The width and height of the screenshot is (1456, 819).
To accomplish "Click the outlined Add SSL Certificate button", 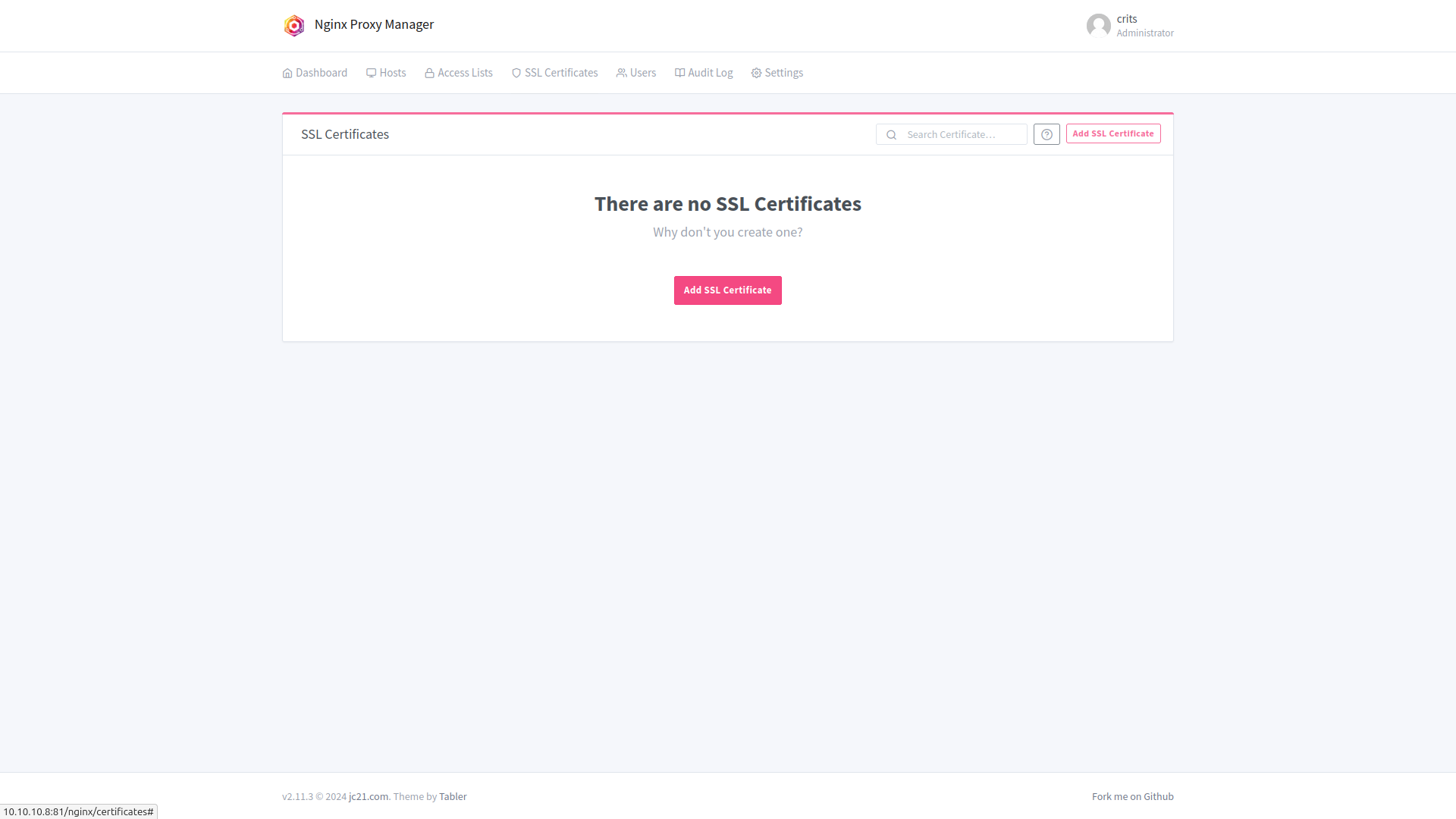I will click(1113, 133).
